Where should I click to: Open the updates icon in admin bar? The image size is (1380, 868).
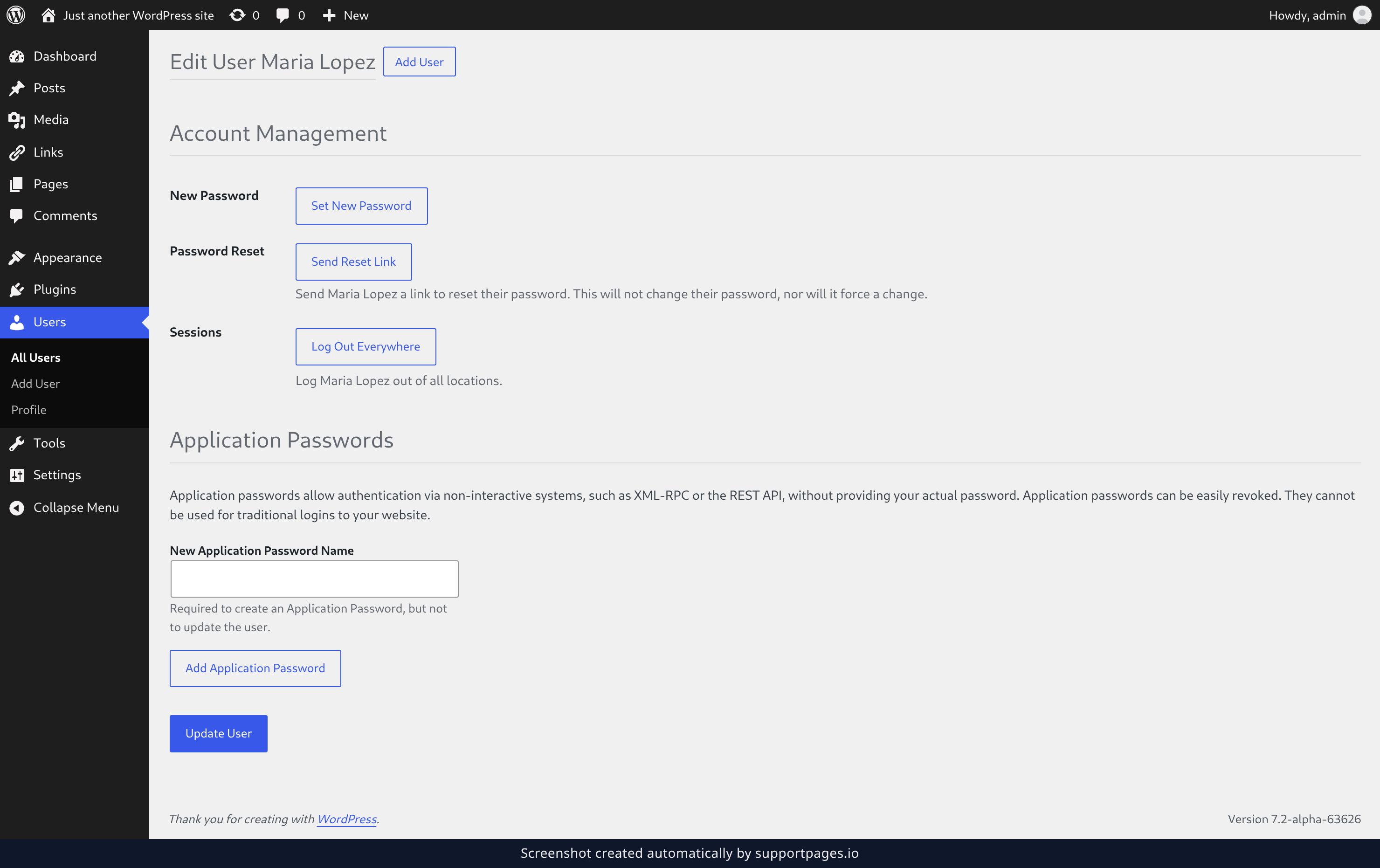[237, 15]
